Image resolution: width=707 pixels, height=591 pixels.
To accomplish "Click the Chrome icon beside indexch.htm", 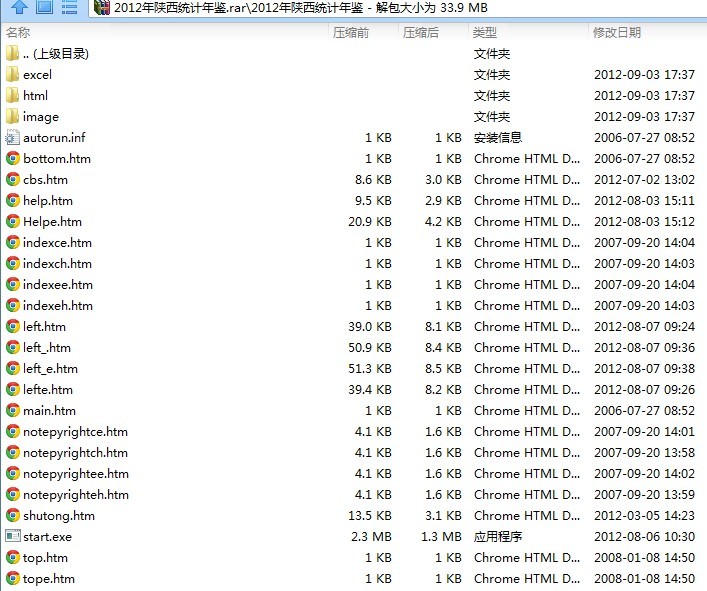I will [13, 263].
